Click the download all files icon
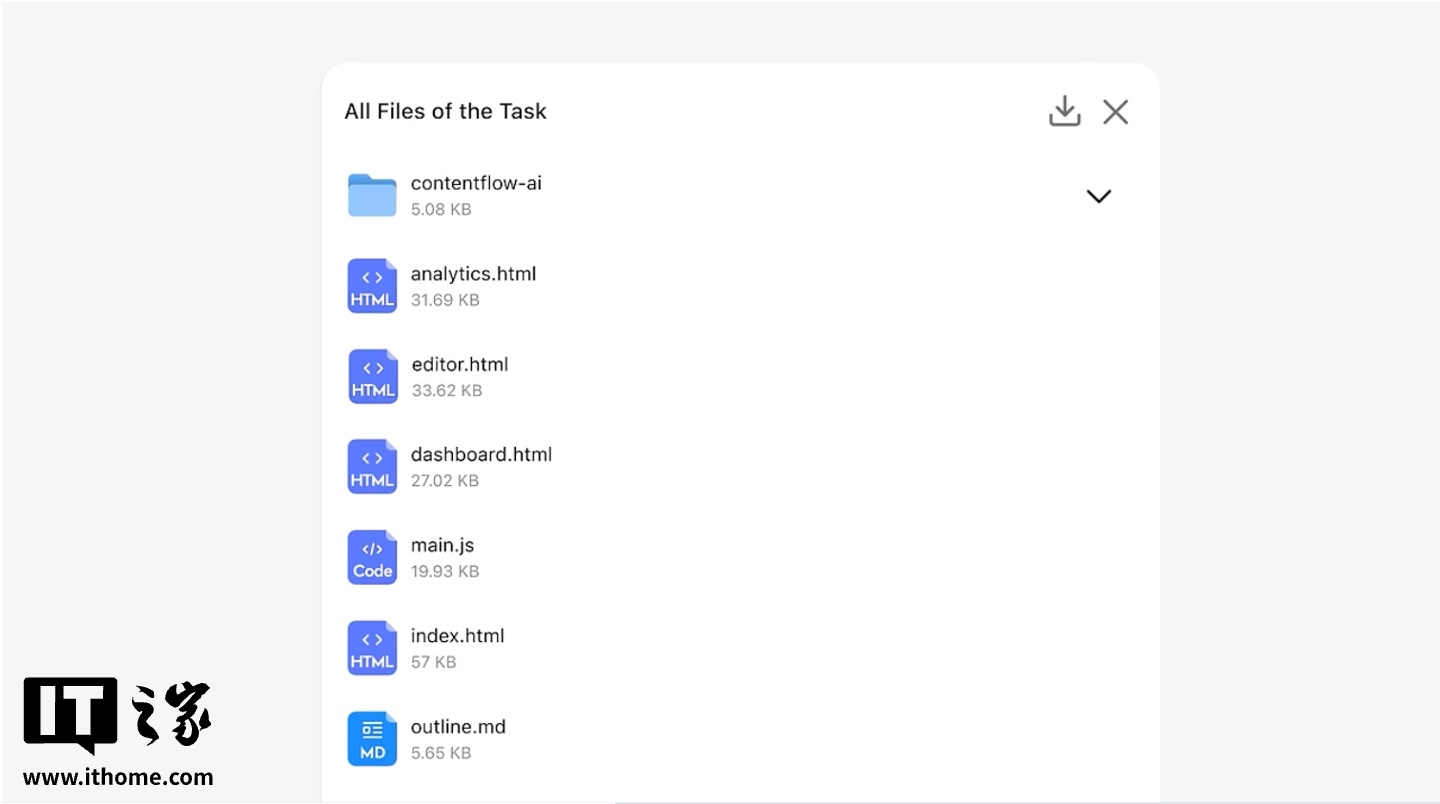 (1064, 111)
